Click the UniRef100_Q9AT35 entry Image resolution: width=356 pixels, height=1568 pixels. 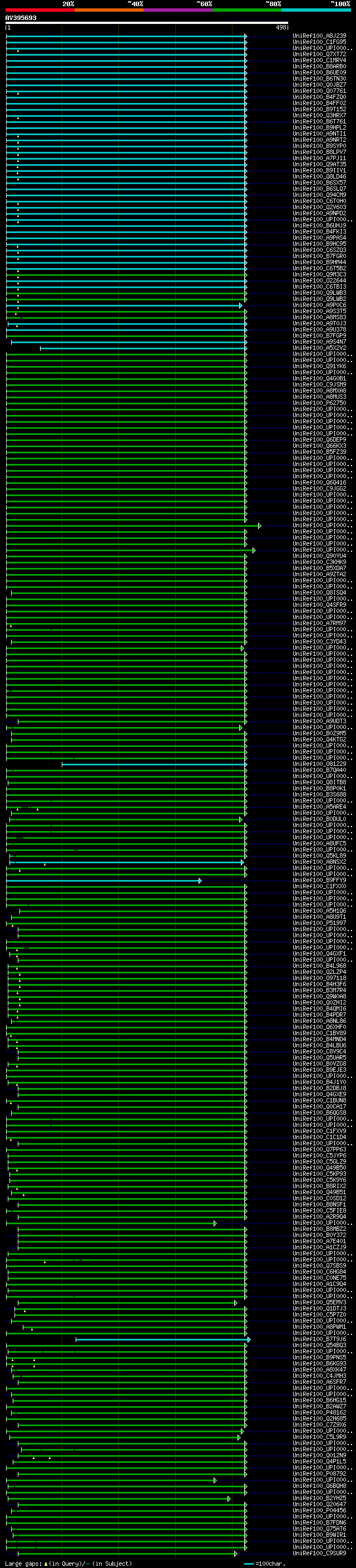pos(319,164)
